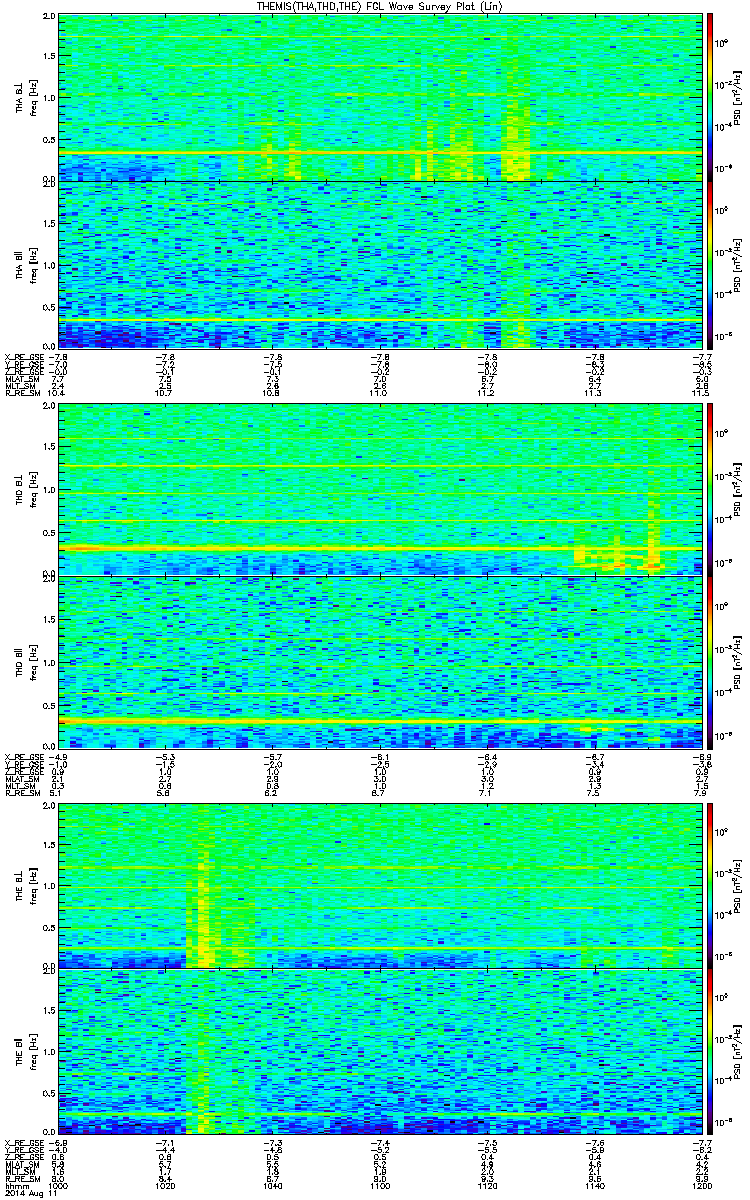750x1200 pixels.
Task: Click the THA B-perpendicular PSD color bar
Action: [x=711, y=97]
